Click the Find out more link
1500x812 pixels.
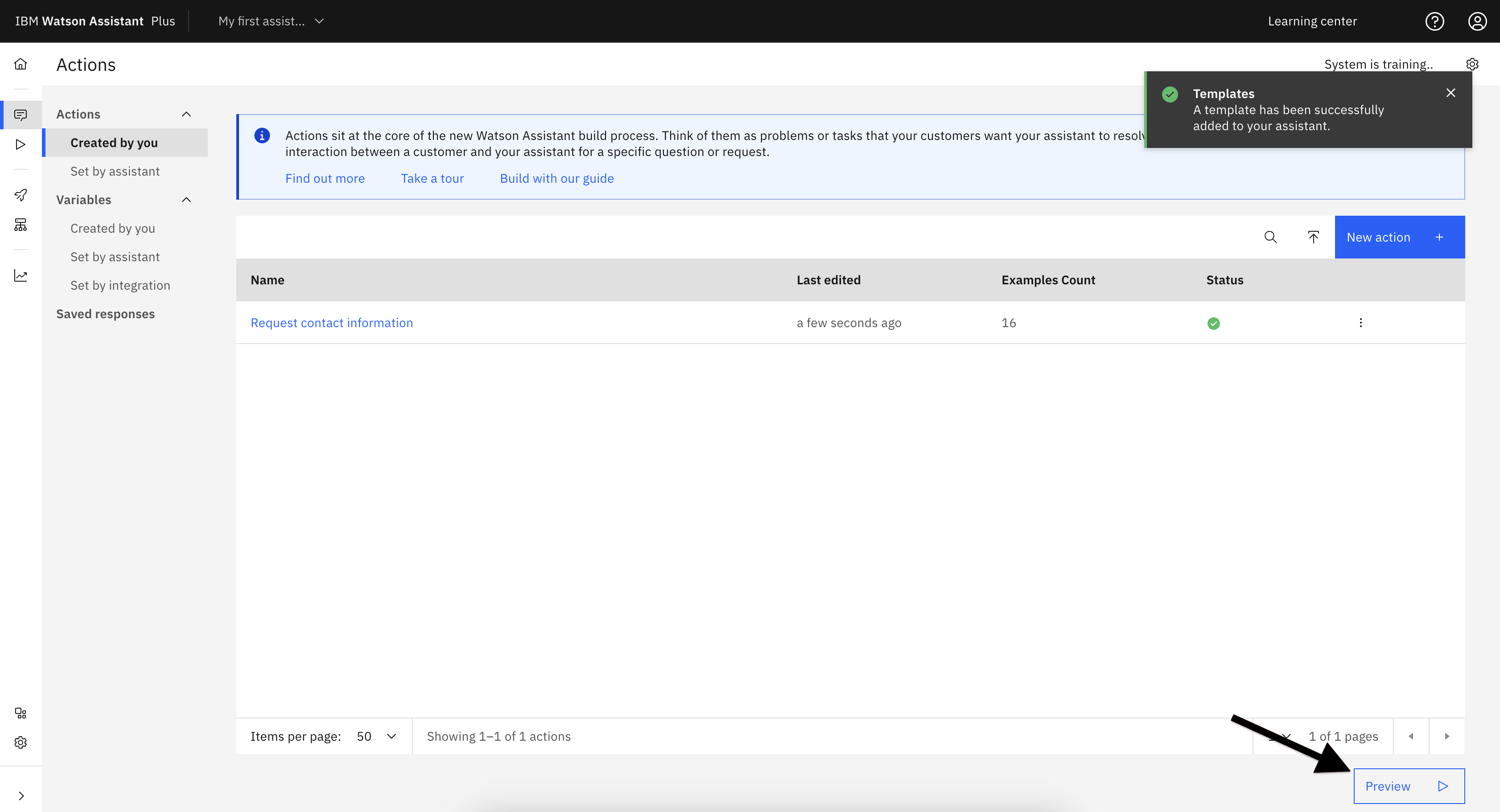point(324,177)
